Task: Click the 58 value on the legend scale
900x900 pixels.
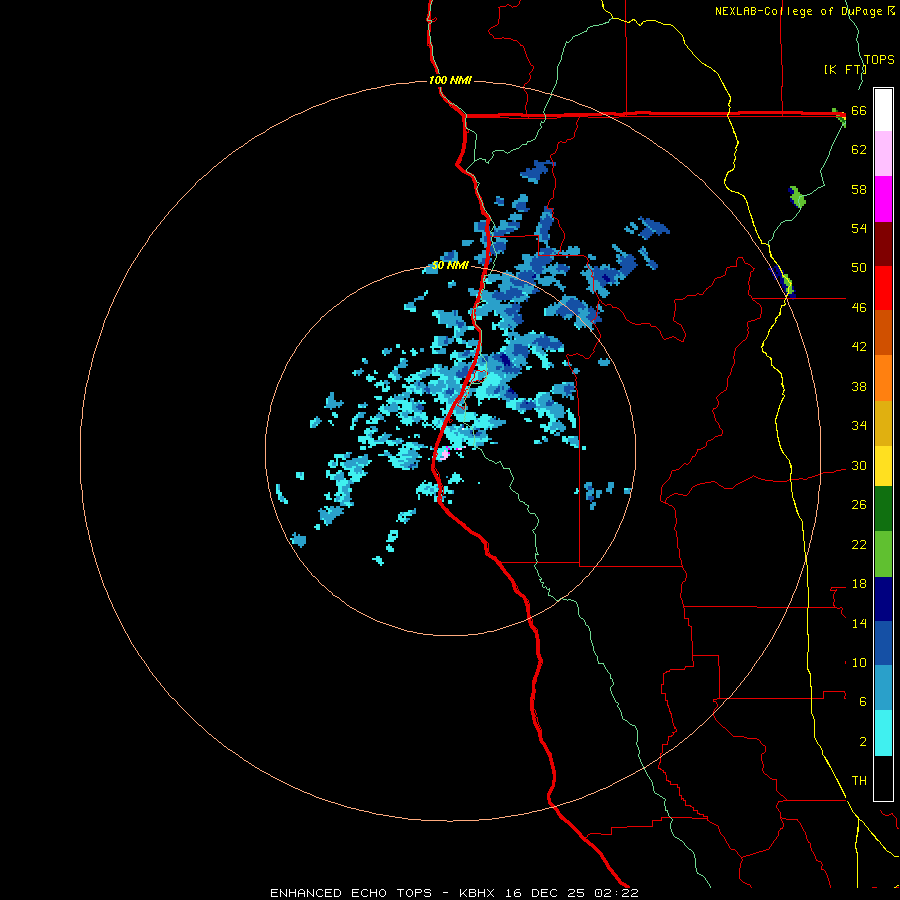Action: (x=859, y=189)
